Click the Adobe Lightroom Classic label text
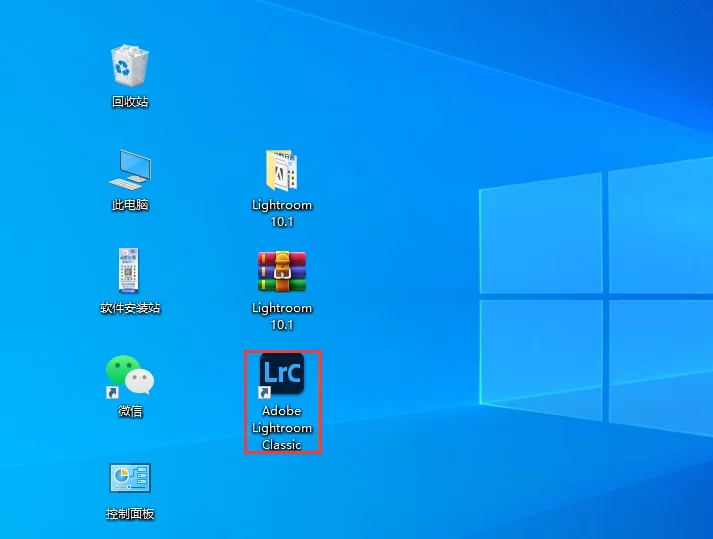This screenshot has height=539, width=713. tap(282, 428)
